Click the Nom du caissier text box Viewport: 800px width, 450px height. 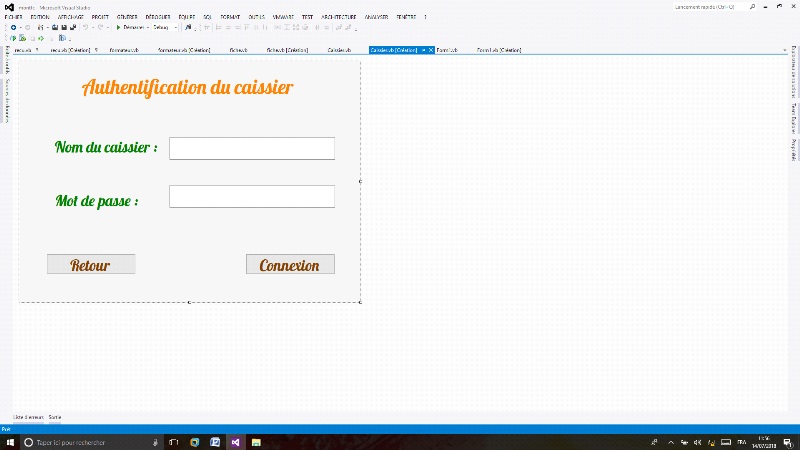(x=252, y=148)
